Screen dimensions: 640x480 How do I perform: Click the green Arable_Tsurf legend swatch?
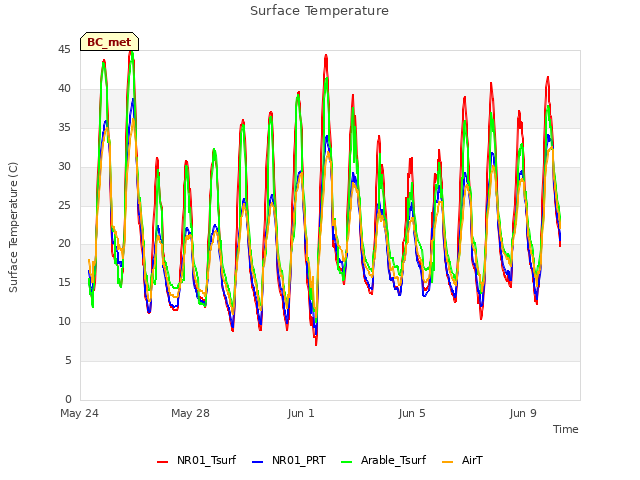[x=346, y=462]
